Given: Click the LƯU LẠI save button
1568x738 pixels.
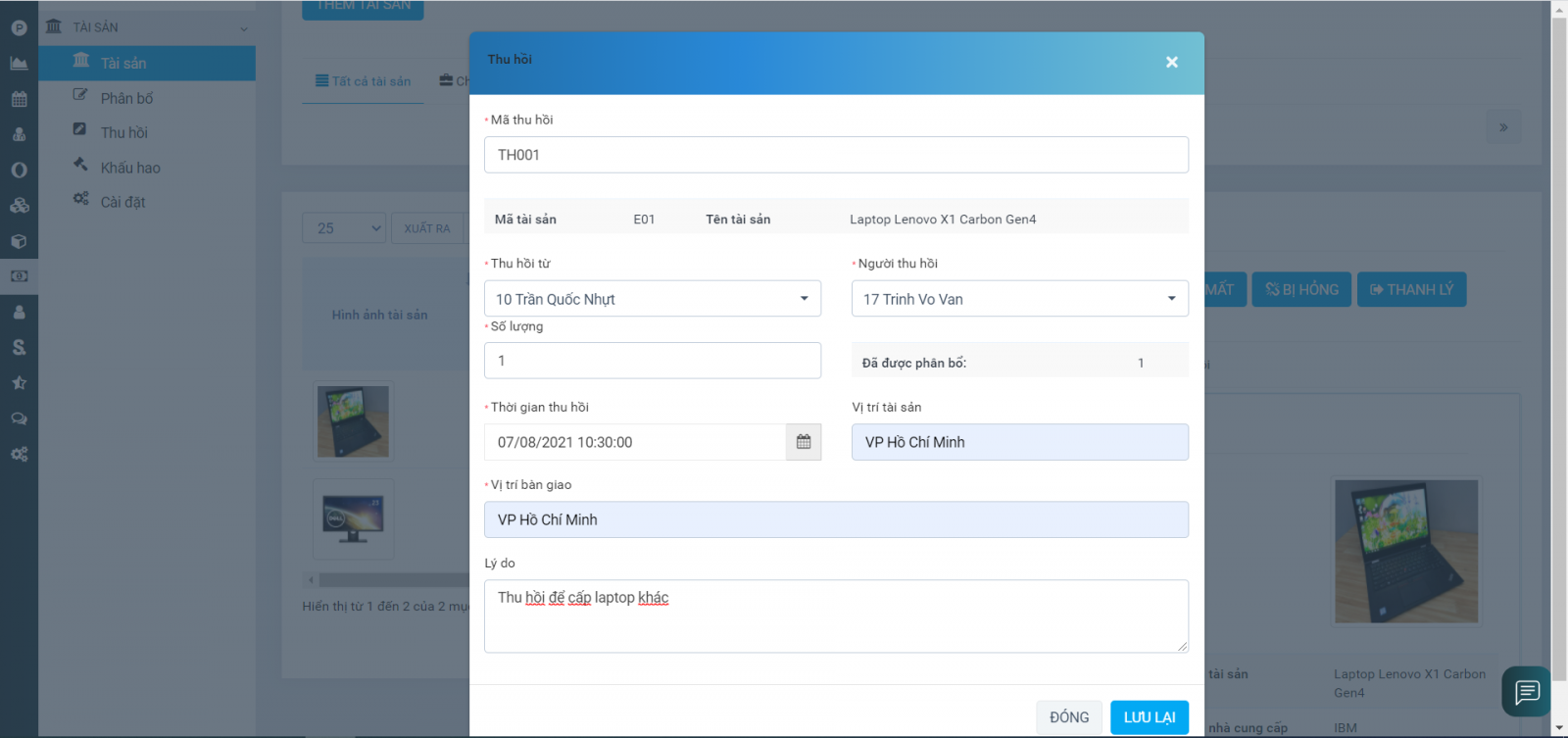Looking at the screenshot, I should 1149,717.
